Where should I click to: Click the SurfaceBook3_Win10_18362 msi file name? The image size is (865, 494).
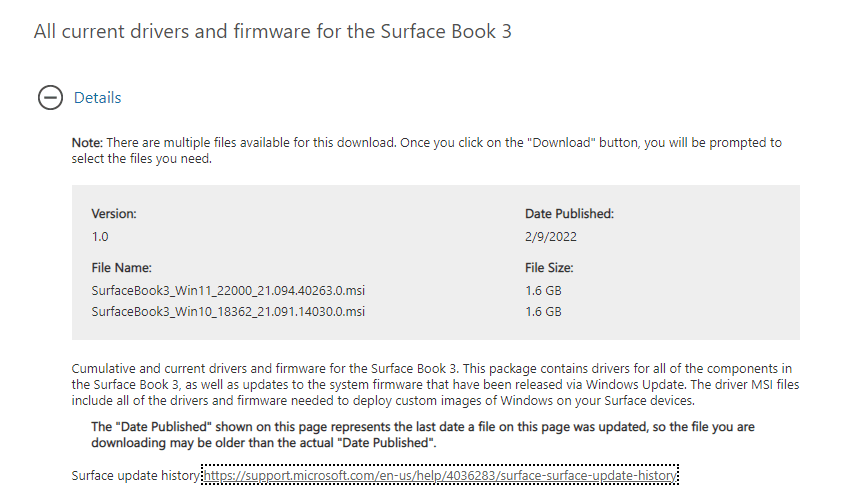tap(228, 311)
